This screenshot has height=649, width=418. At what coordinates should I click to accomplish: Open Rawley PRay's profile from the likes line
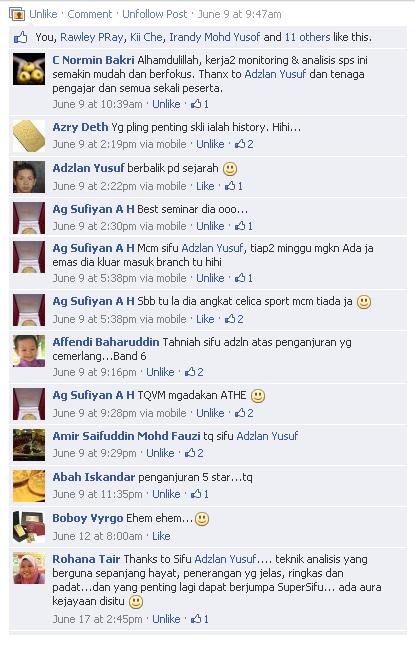pyautogui.click(x=92, y=37)
